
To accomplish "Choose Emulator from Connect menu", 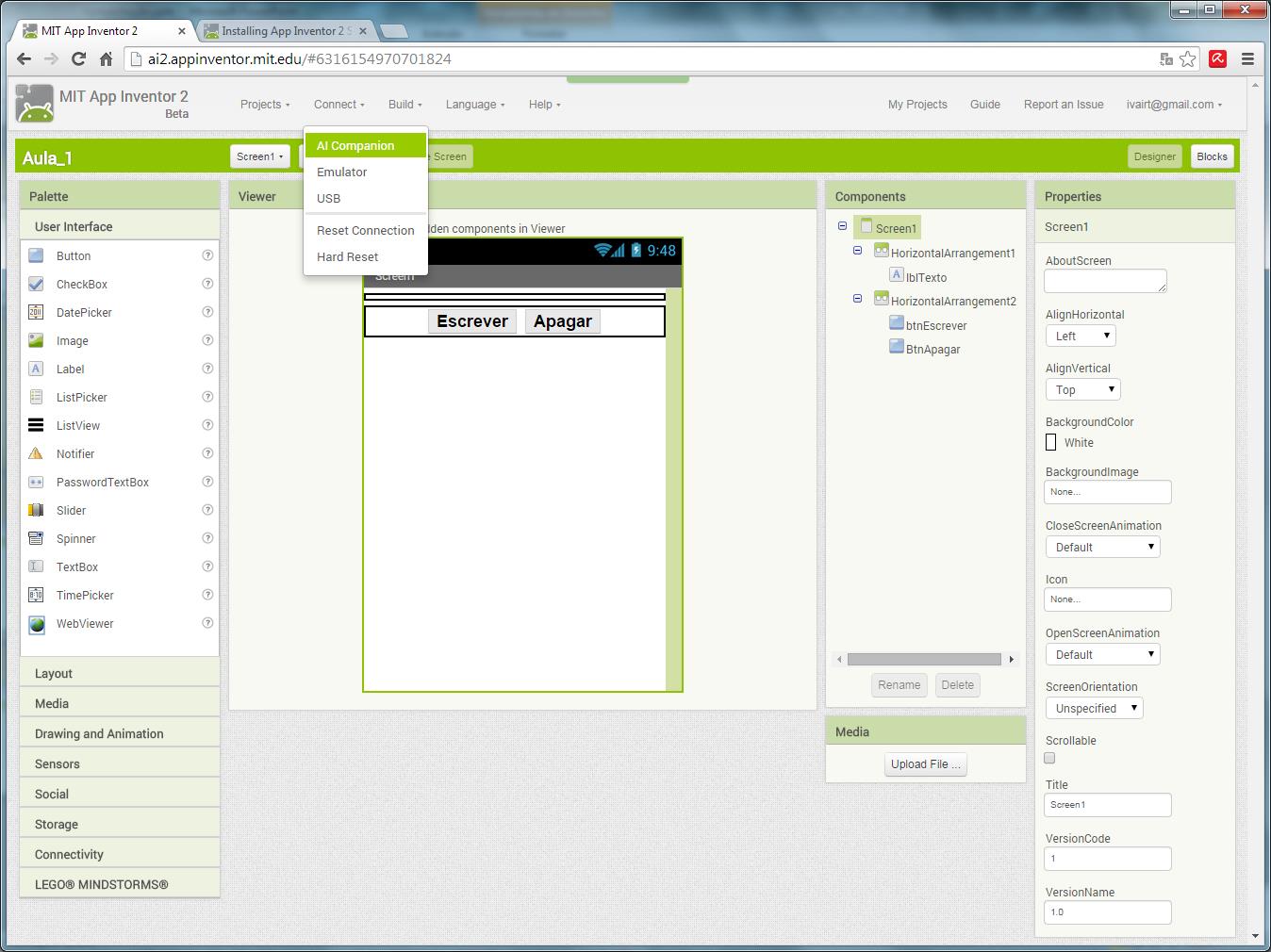I will pyautogui.click(x=366, y=172).
